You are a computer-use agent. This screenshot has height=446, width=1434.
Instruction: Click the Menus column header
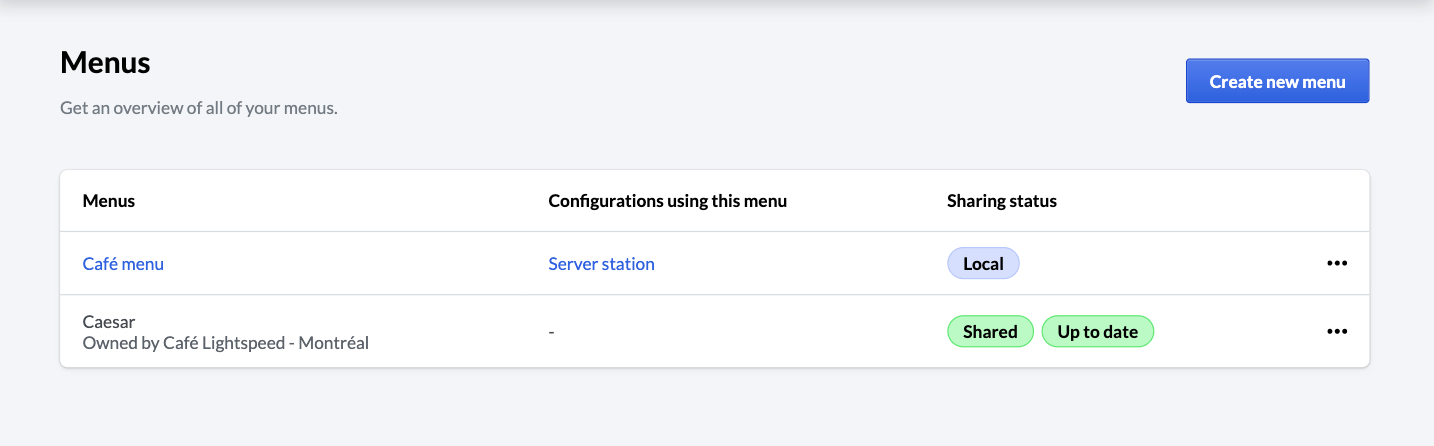tap(108, 201)
